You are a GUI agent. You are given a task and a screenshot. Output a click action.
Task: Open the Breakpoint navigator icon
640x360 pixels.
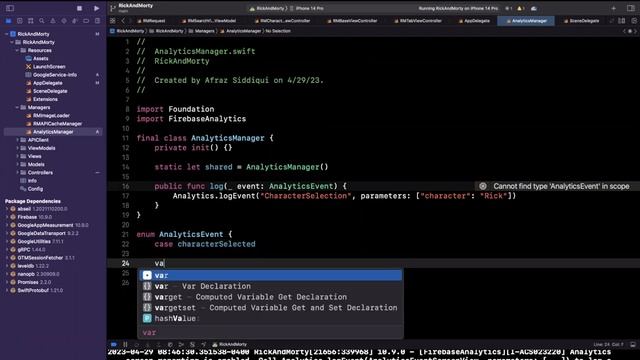tap(86, 21)
